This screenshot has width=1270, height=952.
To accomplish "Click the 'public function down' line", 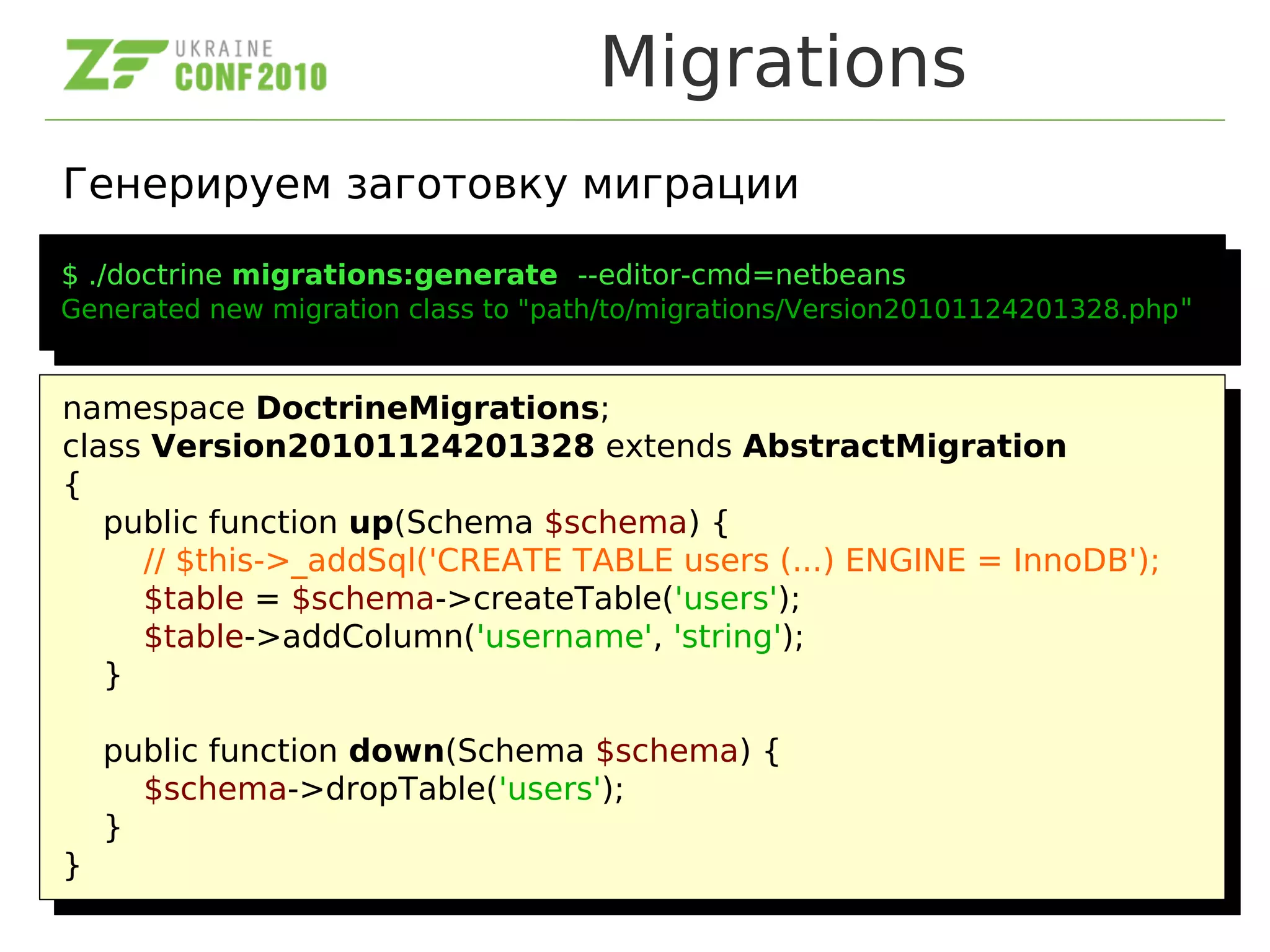I will [441, 751].
